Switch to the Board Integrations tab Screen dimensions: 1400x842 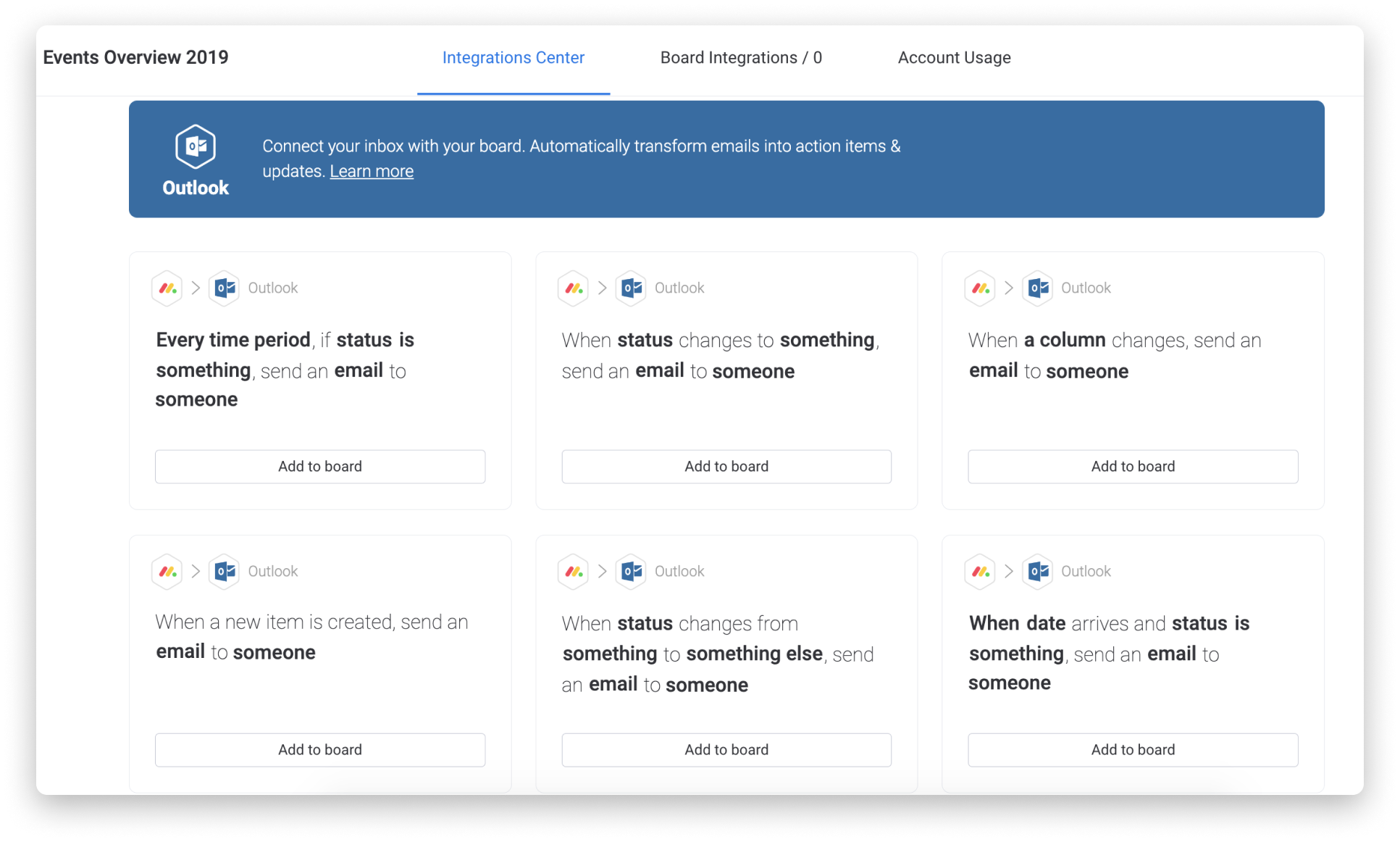click(740, 57)
